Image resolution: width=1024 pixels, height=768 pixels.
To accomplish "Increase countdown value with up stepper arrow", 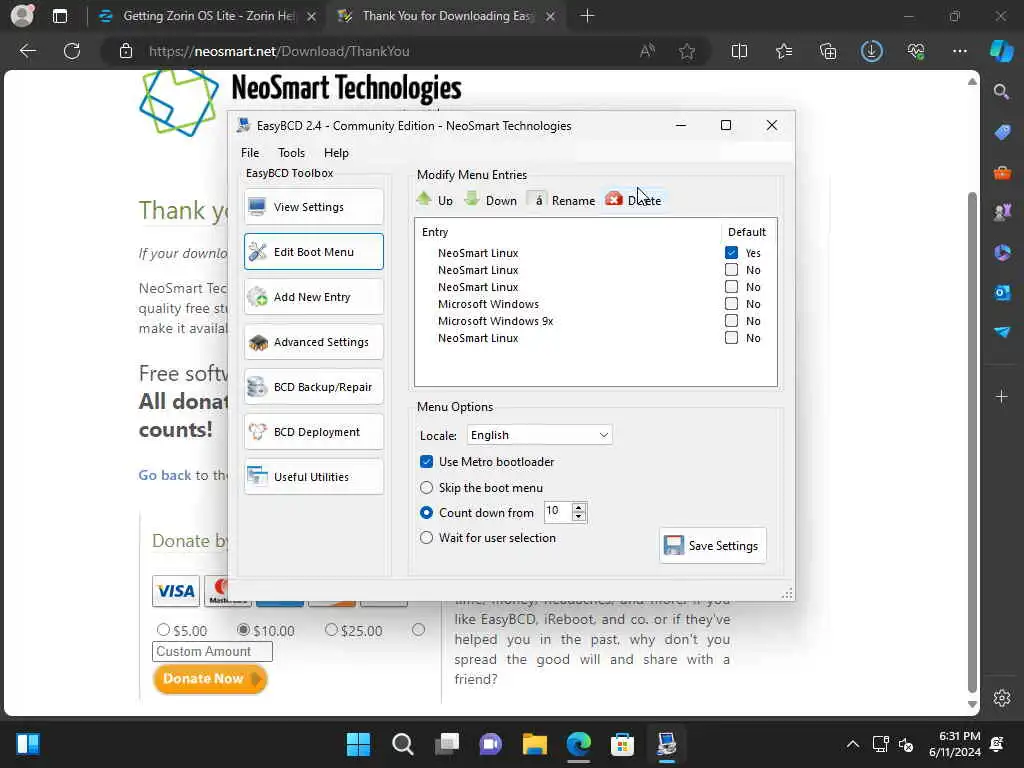I will click(x=579, y=507).
